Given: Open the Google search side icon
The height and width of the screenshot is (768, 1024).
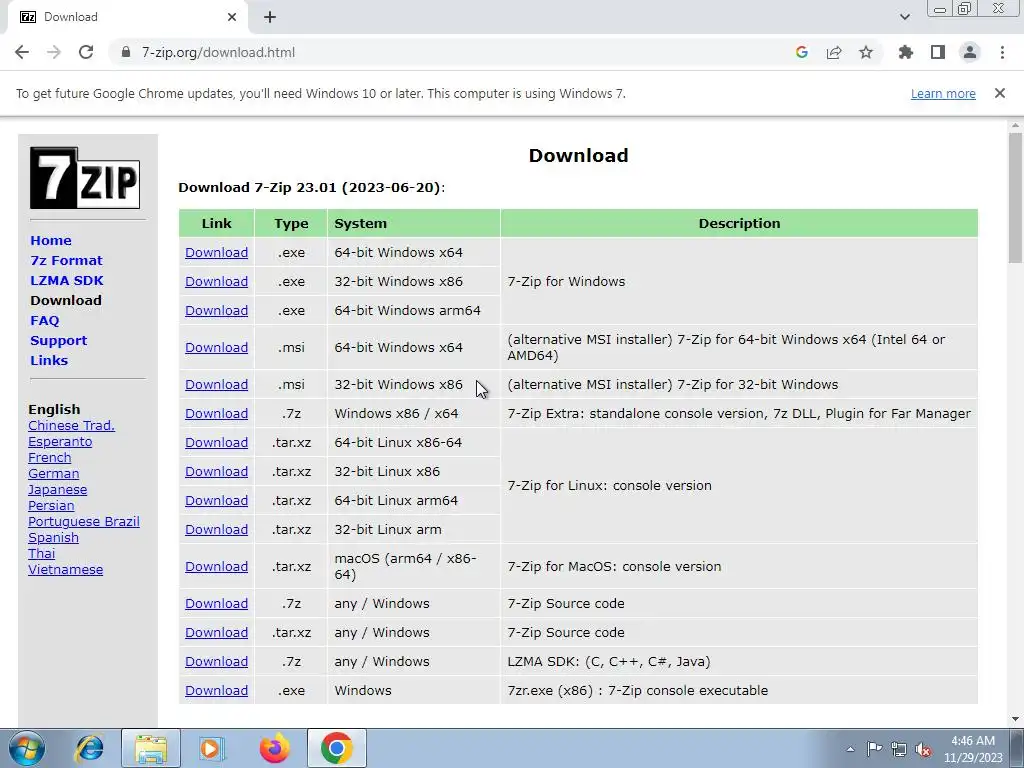Looking at the screenshot, I should click(x=802, y=52).
